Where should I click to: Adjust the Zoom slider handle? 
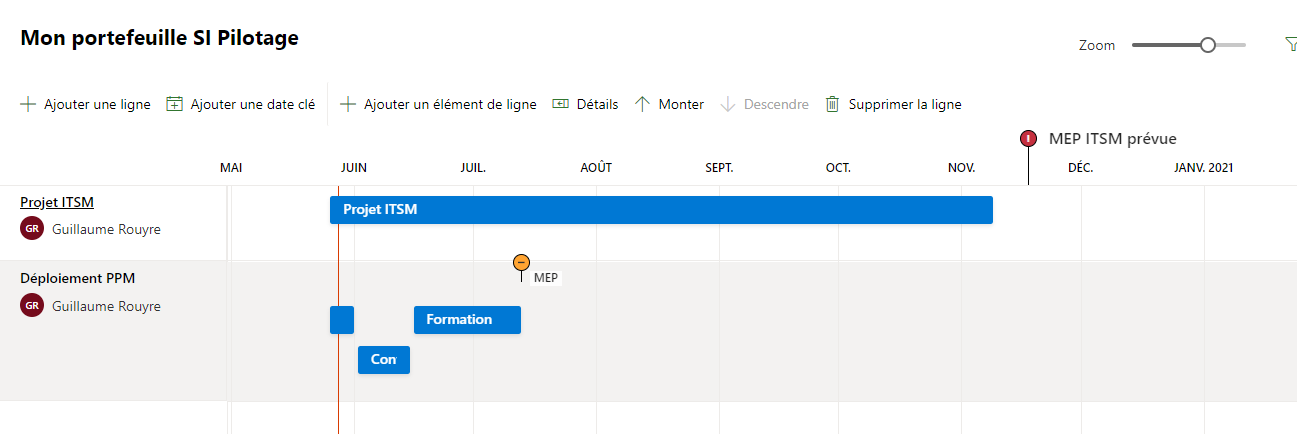click(1208, 45)
